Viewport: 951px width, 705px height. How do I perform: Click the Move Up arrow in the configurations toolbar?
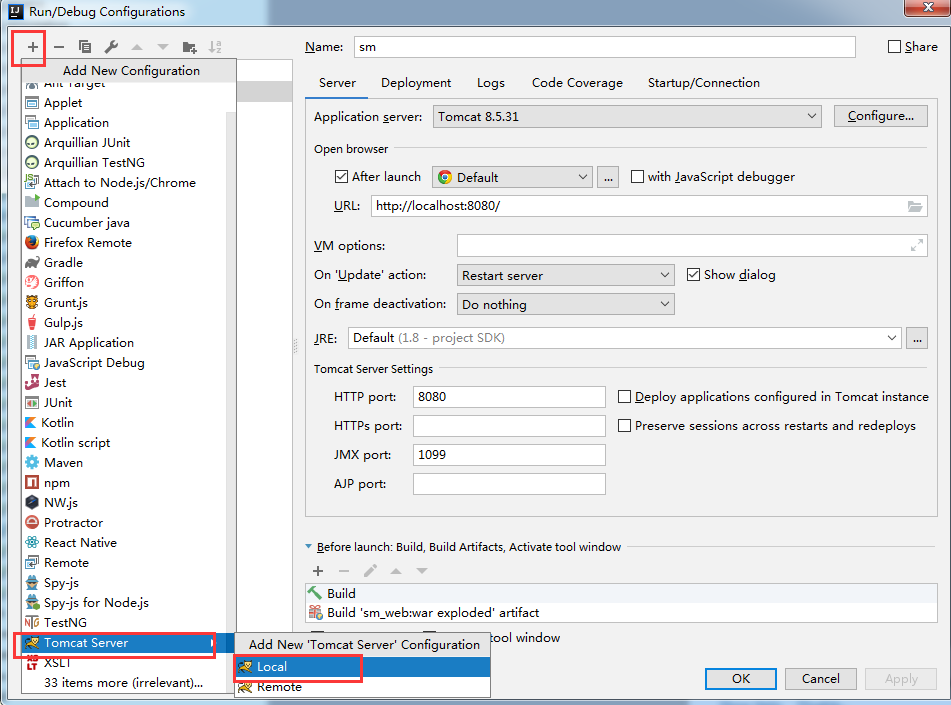click(x=137, y=47)
